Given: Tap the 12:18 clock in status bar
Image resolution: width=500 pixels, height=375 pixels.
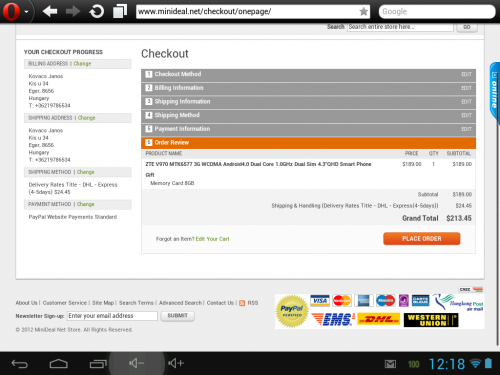Looking at the screenshot, I should click(447, 364).
